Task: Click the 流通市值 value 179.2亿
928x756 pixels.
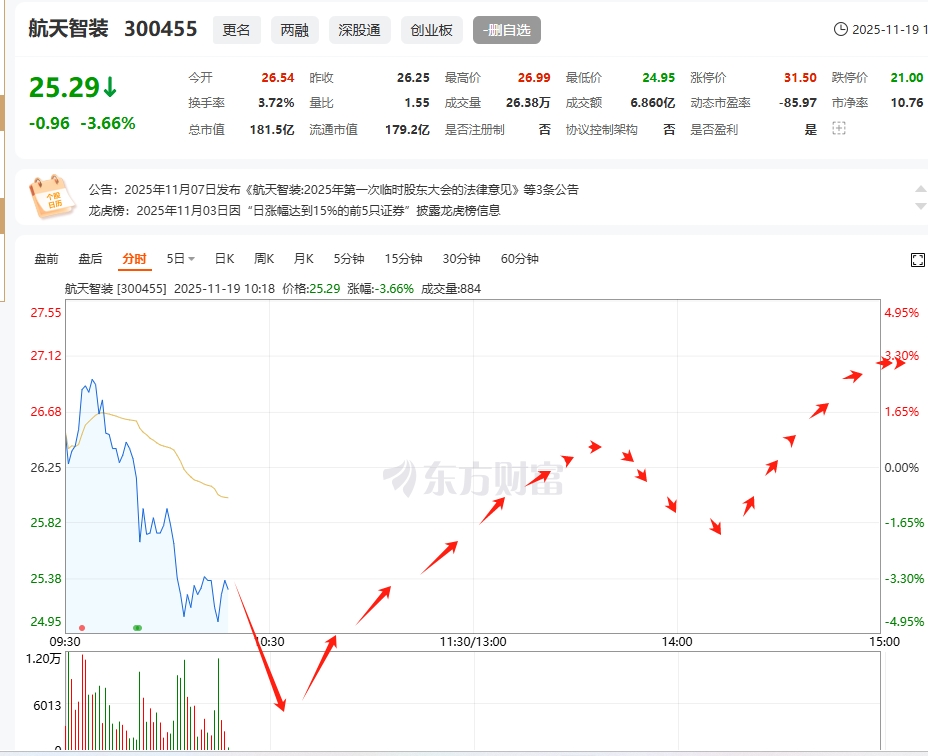Action: point(407,130)
